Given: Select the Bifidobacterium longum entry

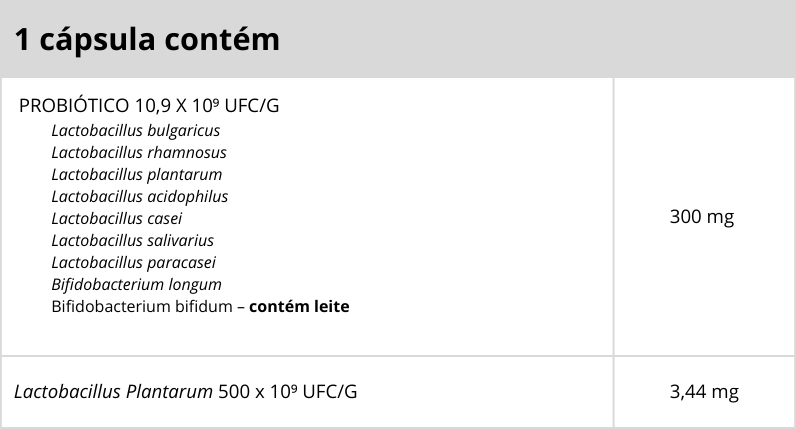Looking at the screenshot, I should [136, 284].
